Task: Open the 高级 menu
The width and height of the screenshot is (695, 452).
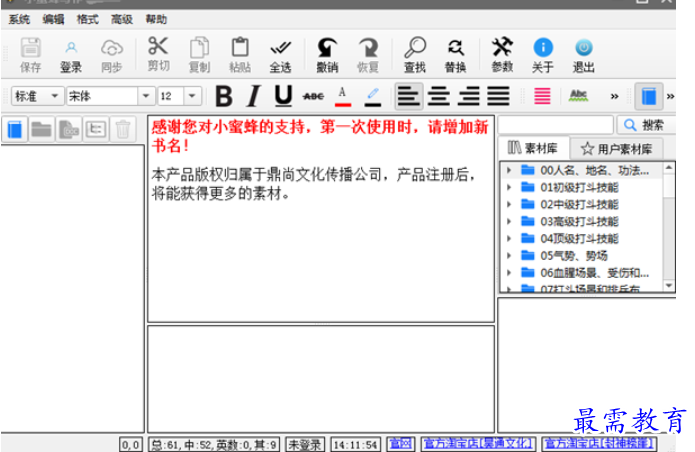Action: tap(121, 19)
